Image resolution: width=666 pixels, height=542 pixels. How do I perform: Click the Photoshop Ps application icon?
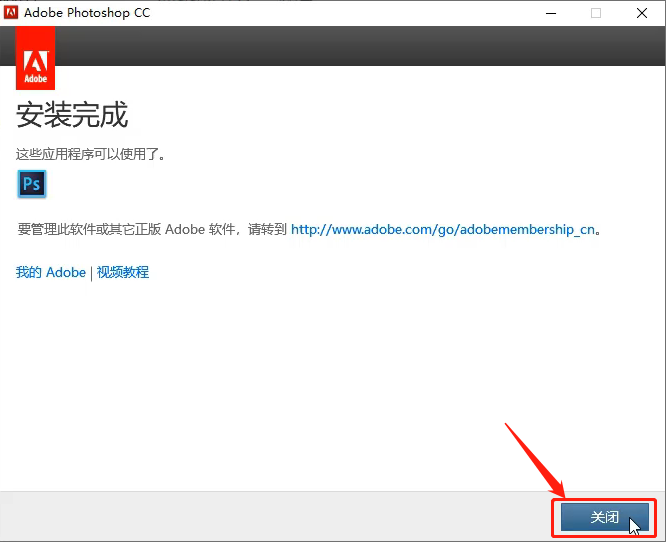click(x=32, y=184)
